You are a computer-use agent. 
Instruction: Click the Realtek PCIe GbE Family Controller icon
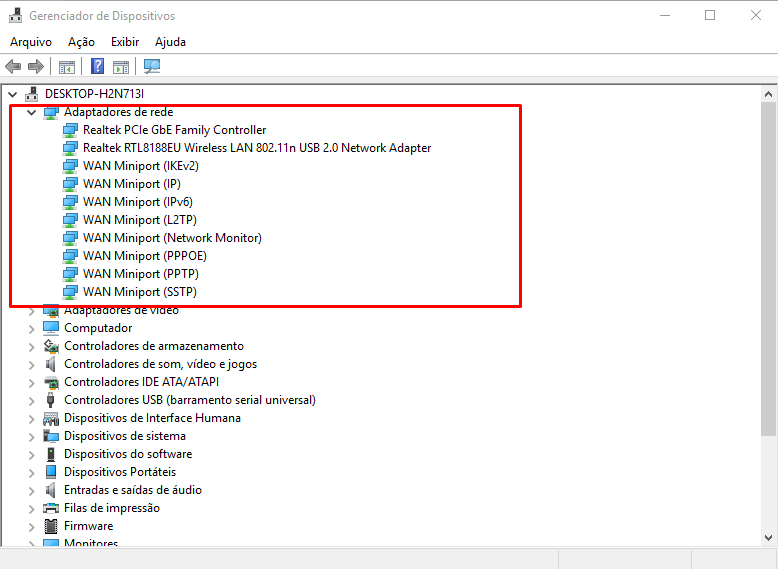[70, 130]
